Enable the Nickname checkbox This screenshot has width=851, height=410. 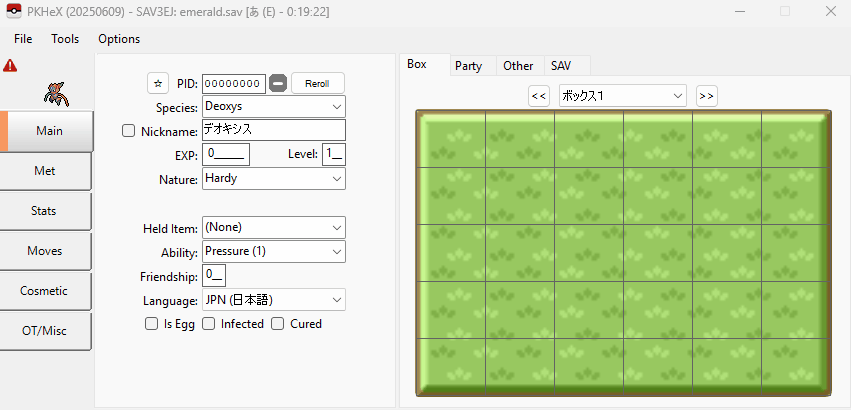[x=128, y=131]
